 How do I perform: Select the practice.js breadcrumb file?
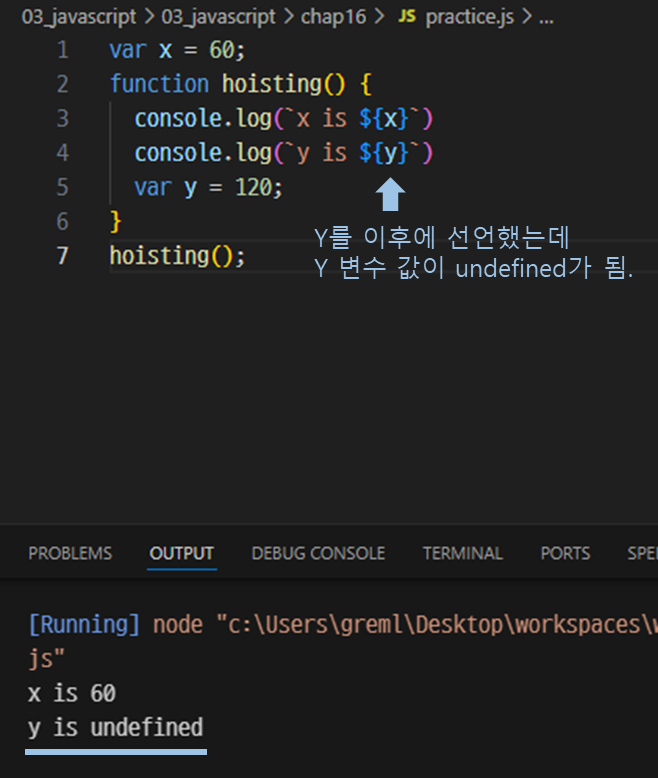[469, 17]
